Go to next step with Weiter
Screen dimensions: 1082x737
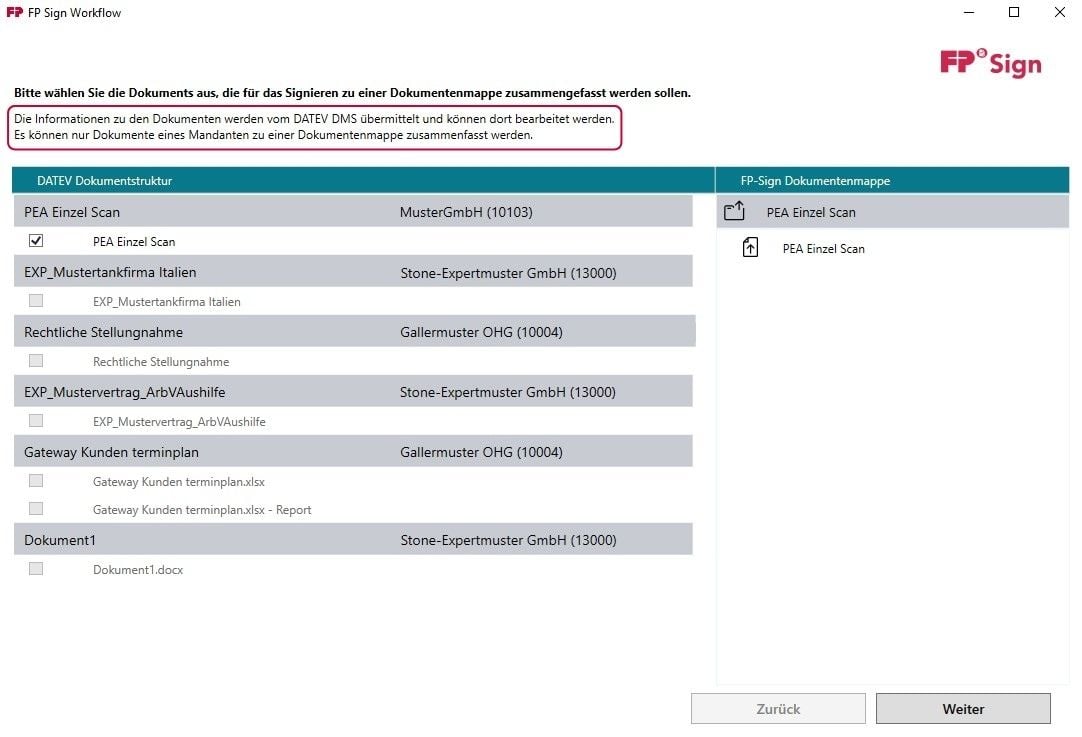pyautogui.click(x=963, y=709)
